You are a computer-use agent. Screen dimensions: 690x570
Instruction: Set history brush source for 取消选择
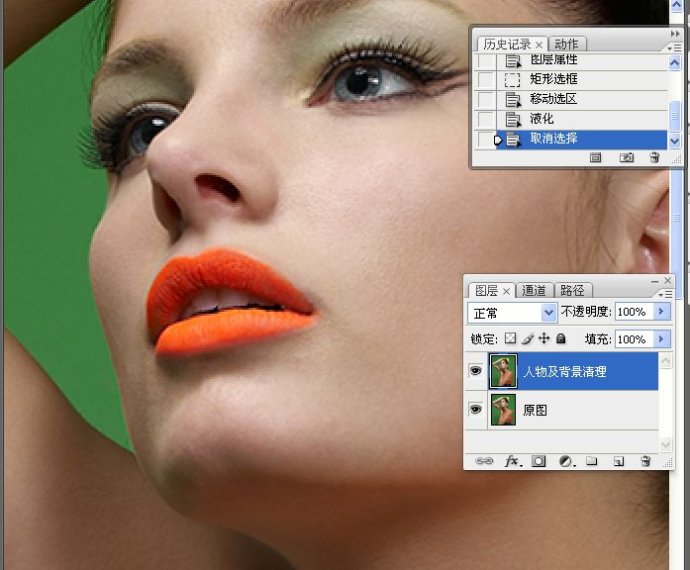[x=486, y=139]
